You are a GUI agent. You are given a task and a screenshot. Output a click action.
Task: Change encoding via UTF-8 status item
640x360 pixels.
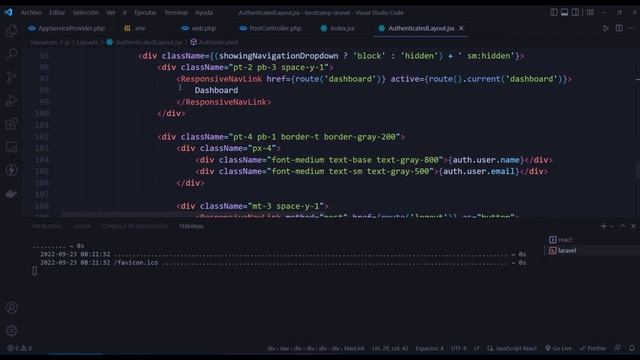coord(458,348)
